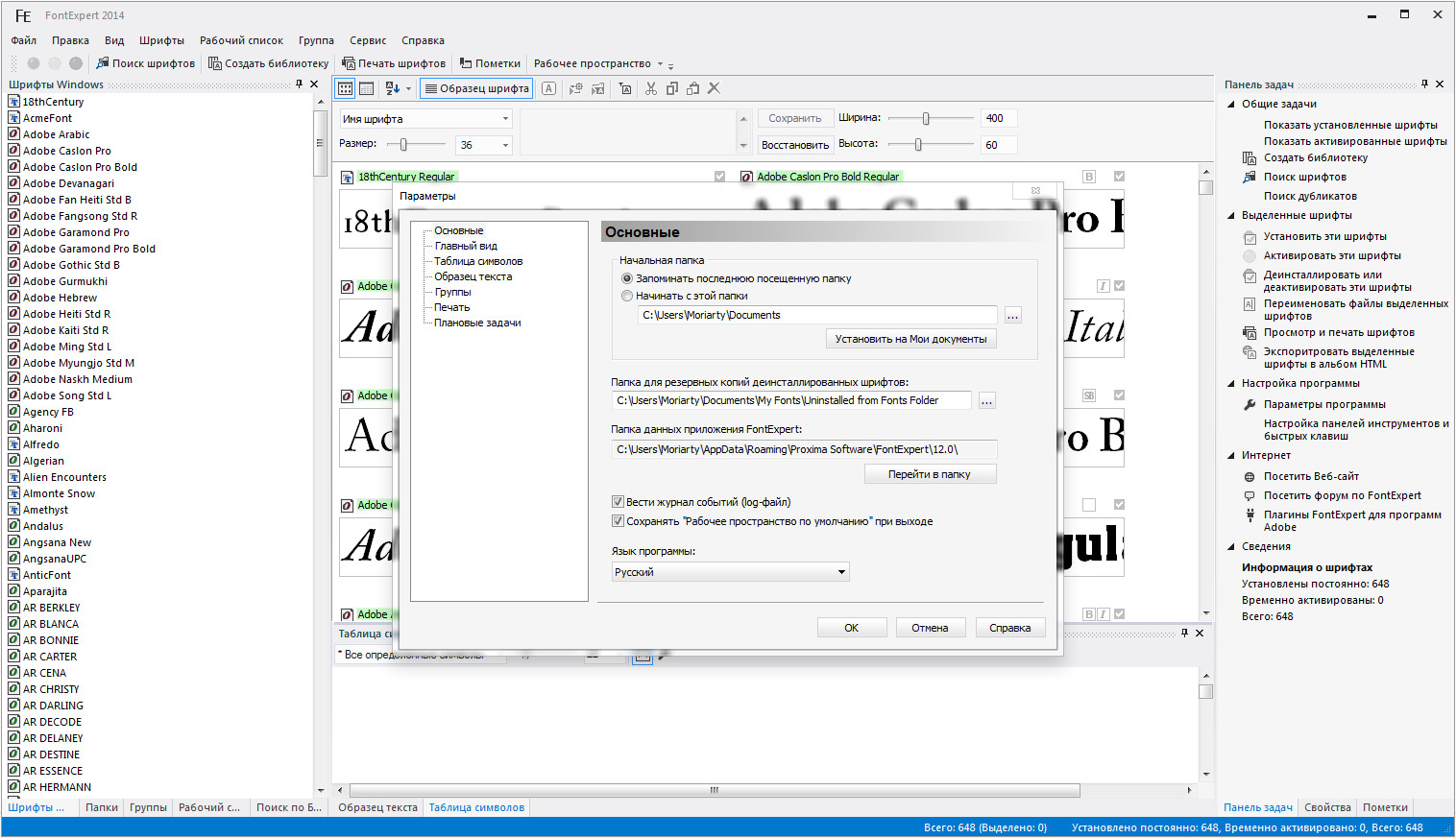Click the Плагины FontExpert plug icon
1456x838 pixels.
(x=1250, y=515)
